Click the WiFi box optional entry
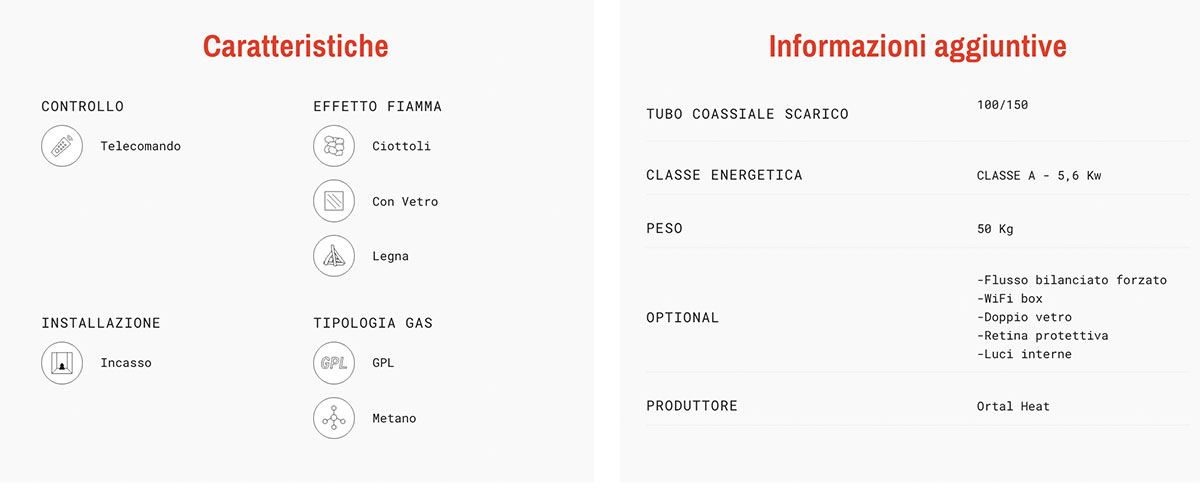Image resolution: width=1200 pixels, height=491 pixels. (1010, 299)
